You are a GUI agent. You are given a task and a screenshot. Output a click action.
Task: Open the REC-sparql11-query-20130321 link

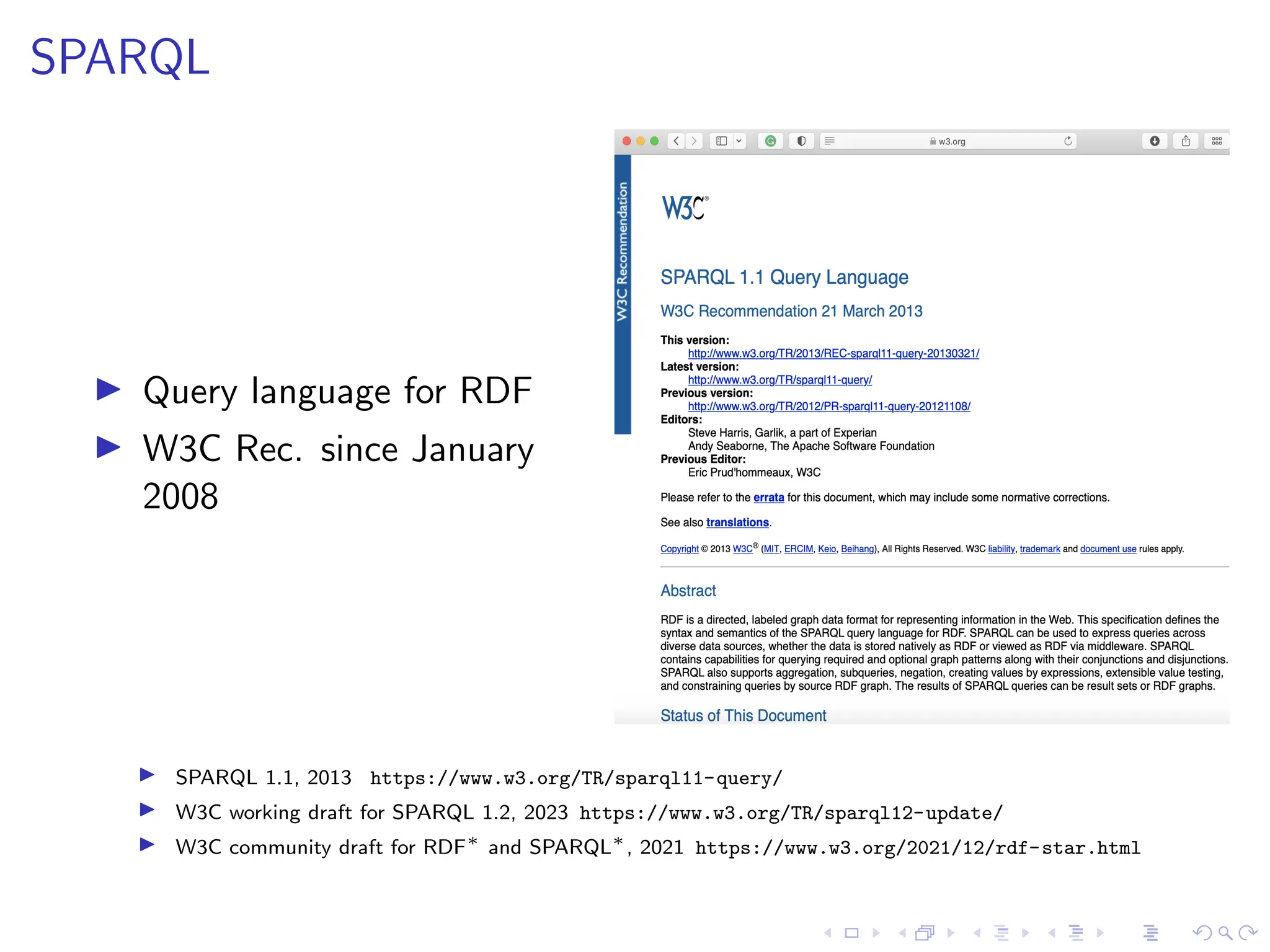coord(833,353)
